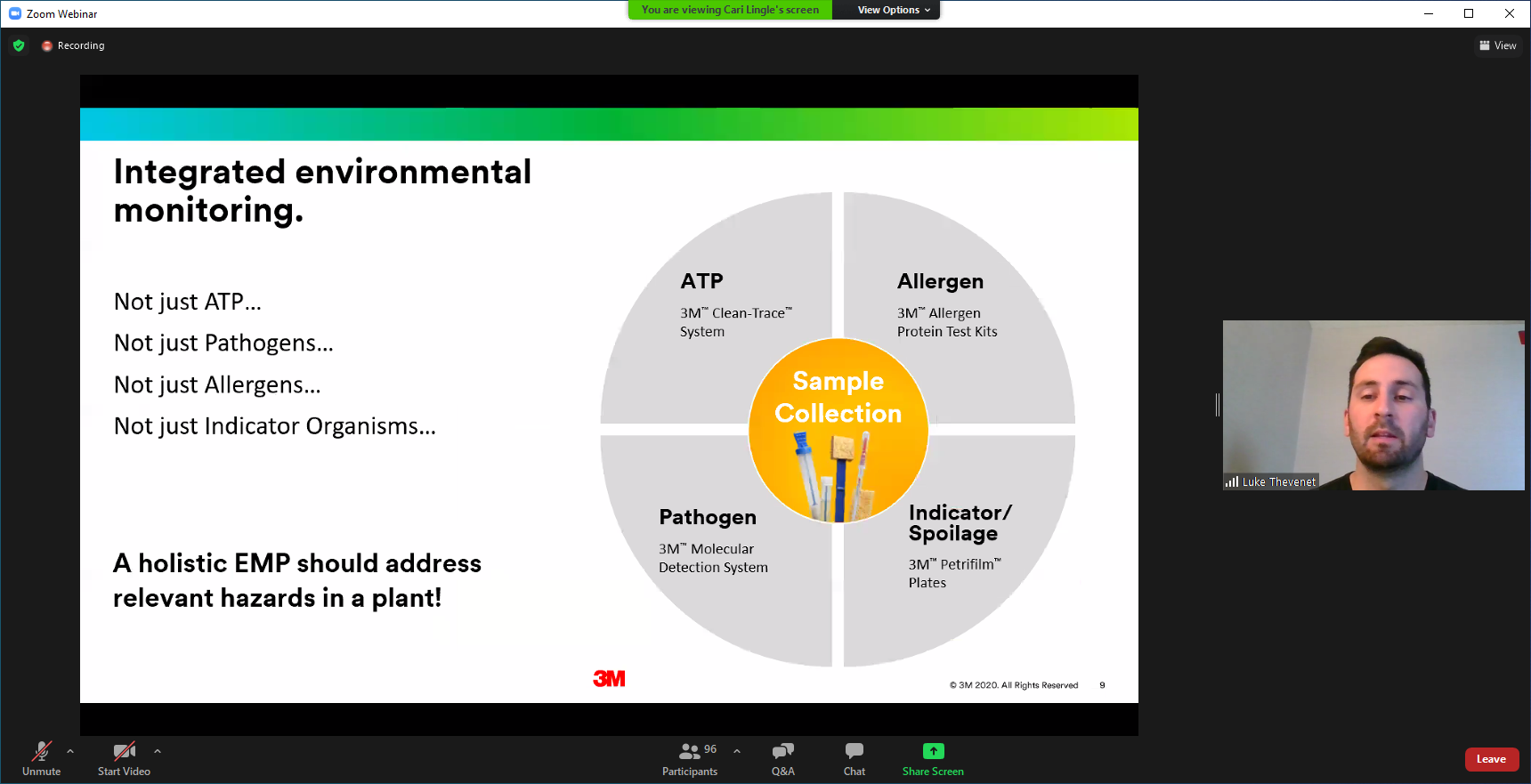Click the signal strength icon beside Luke Thevenet
This screenshot has height=784, width=1531.
tap(1232, 481)
